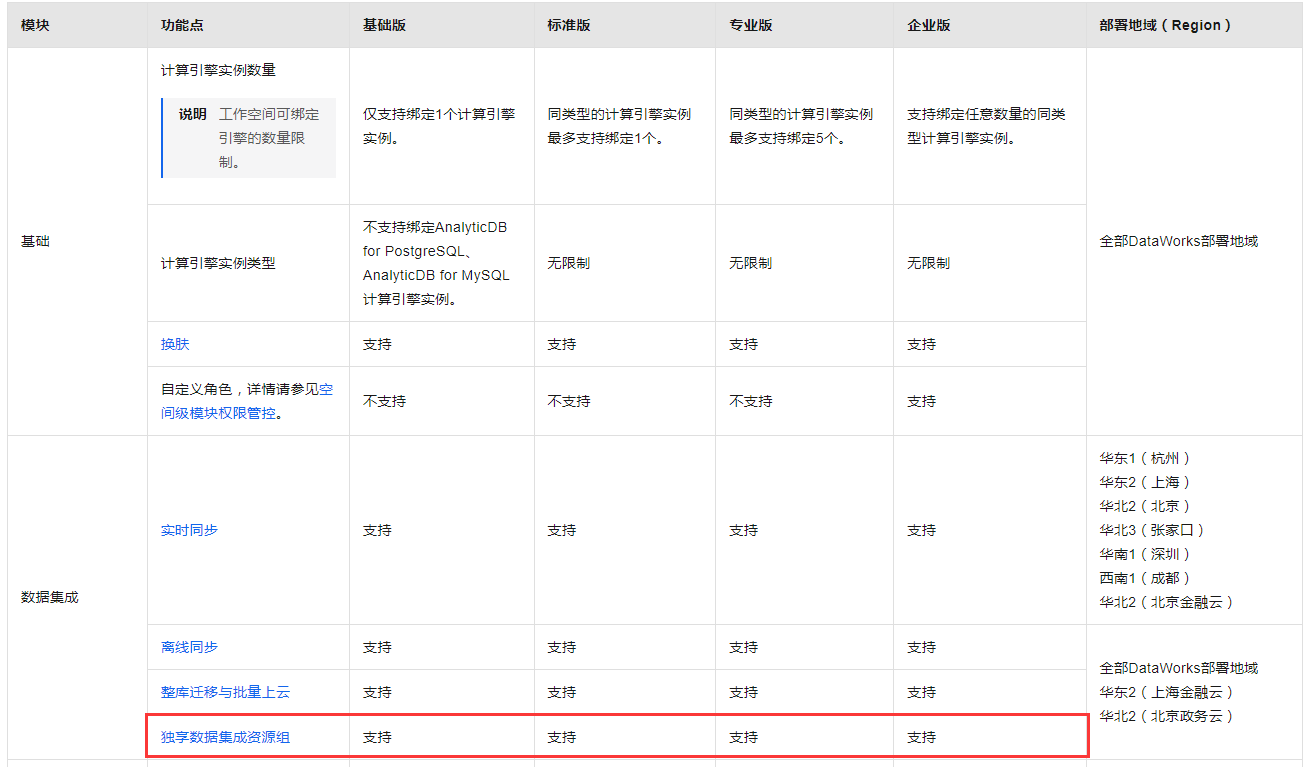Click the region 西南1（成都）
This screenshot has width=1311, height=767.
click(x=1145, y=578)
